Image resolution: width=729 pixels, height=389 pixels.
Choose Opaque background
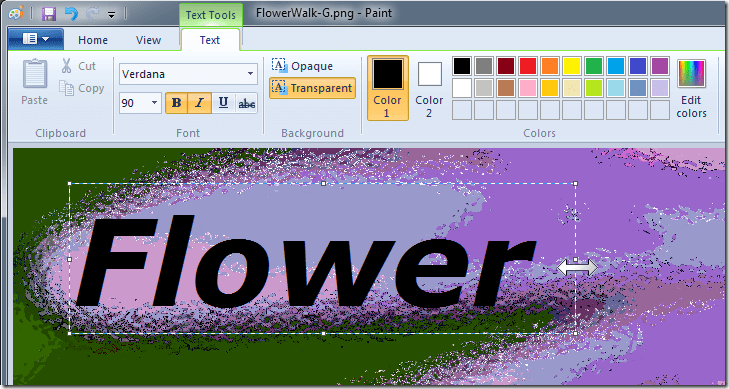click(x=303, y=66)
